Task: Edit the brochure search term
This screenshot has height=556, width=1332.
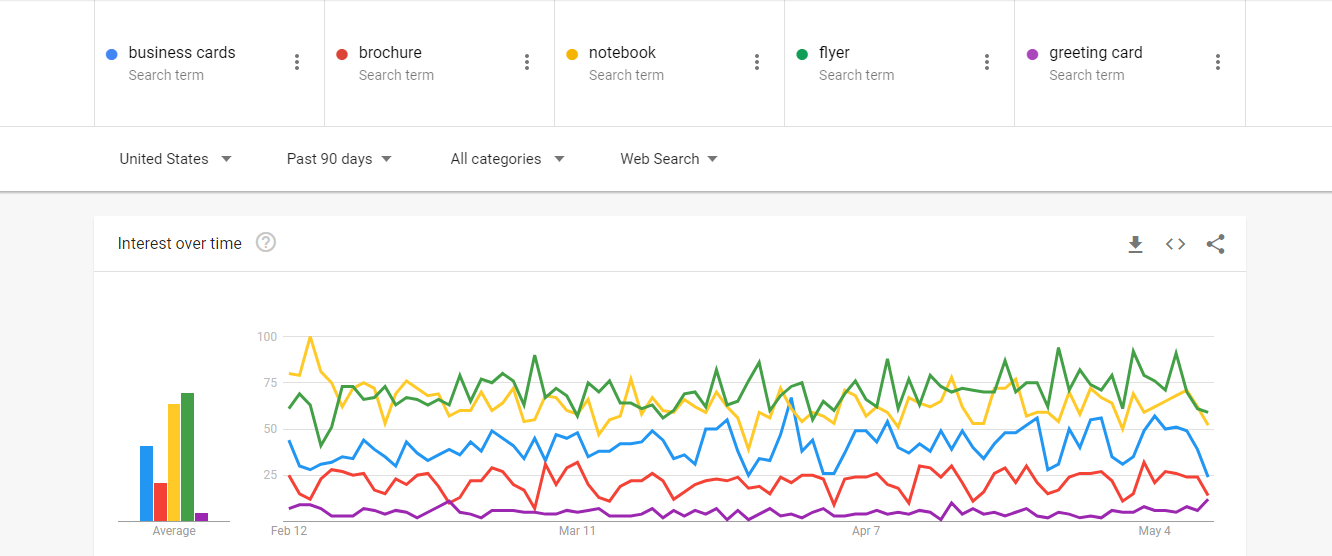Action: point(390,53)
